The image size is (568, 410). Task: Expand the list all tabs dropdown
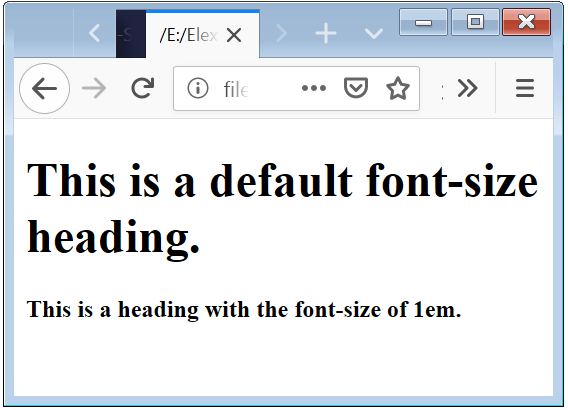click(x=374, y=34)
